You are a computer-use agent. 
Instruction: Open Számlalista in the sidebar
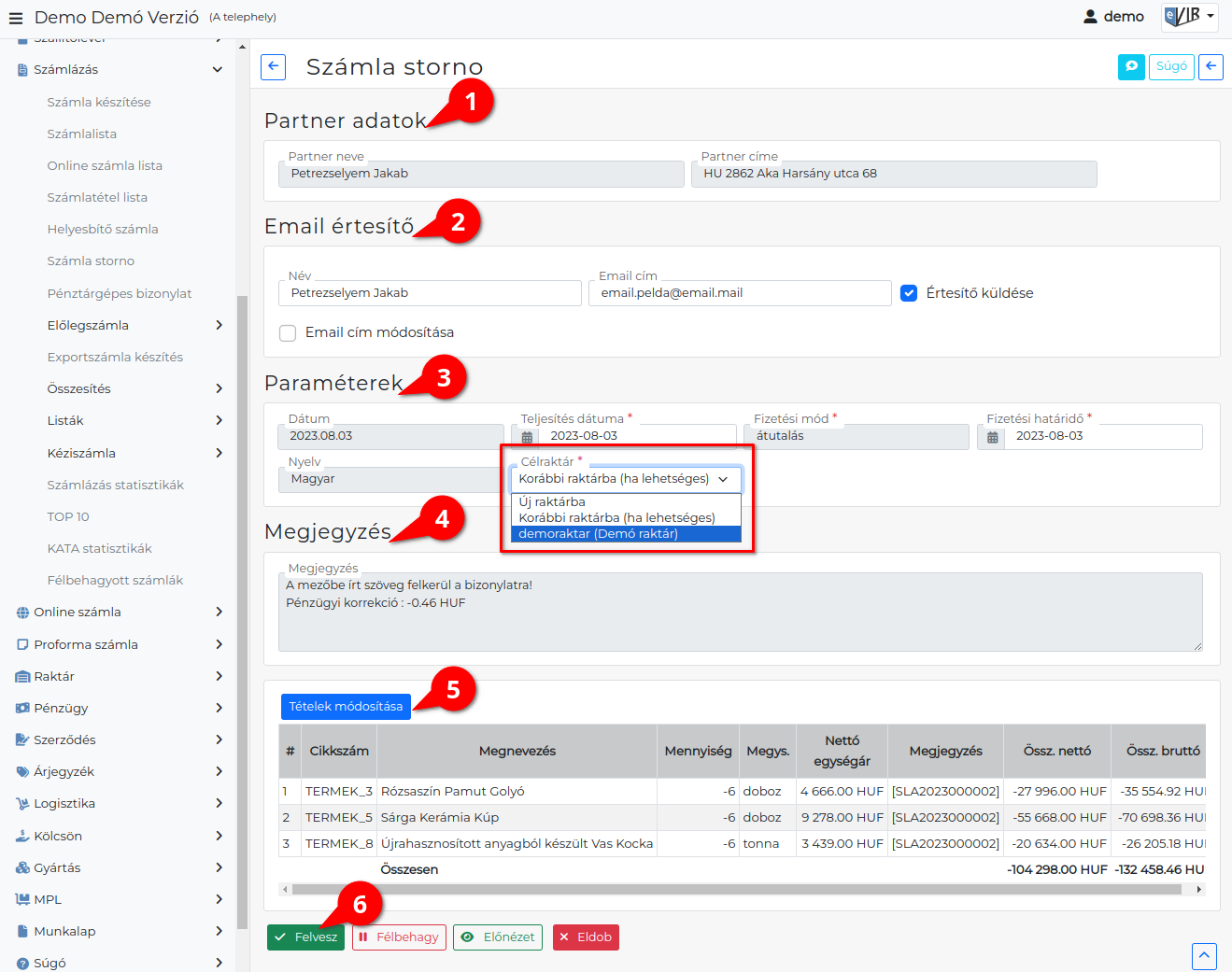[x=82, y=134]
